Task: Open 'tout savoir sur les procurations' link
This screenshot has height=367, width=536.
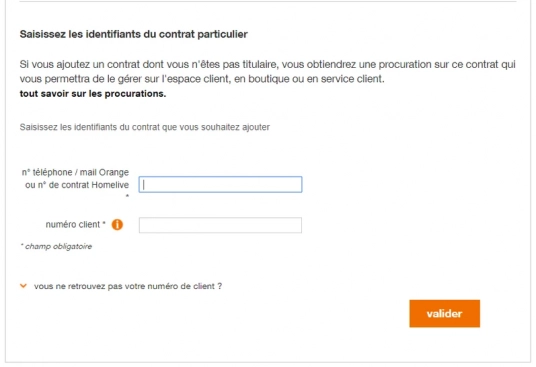Action: pyautogui.click(x=93, y=94)
